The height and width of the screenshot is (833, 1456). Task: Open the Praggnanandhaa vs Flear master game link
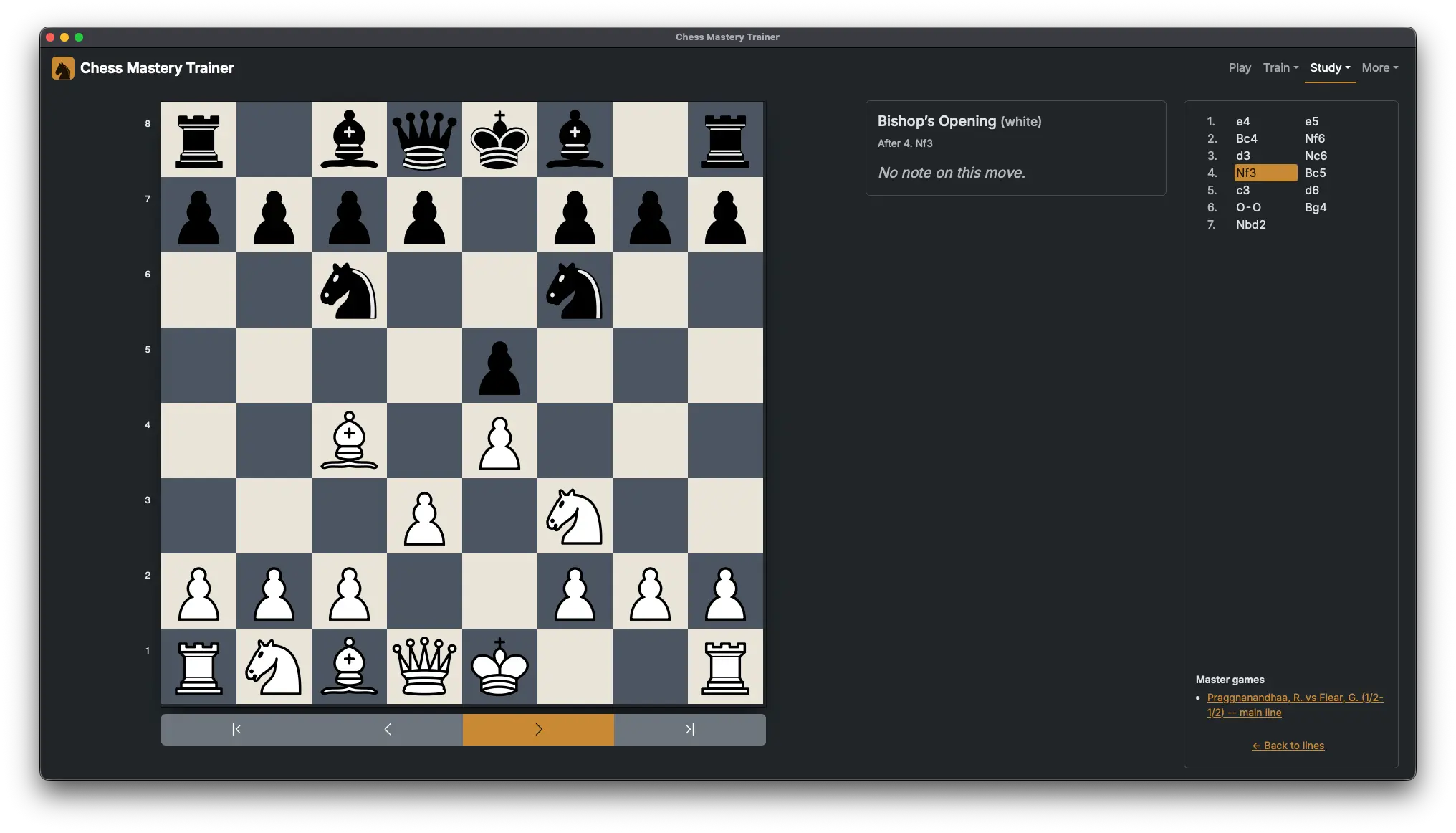1295,705
